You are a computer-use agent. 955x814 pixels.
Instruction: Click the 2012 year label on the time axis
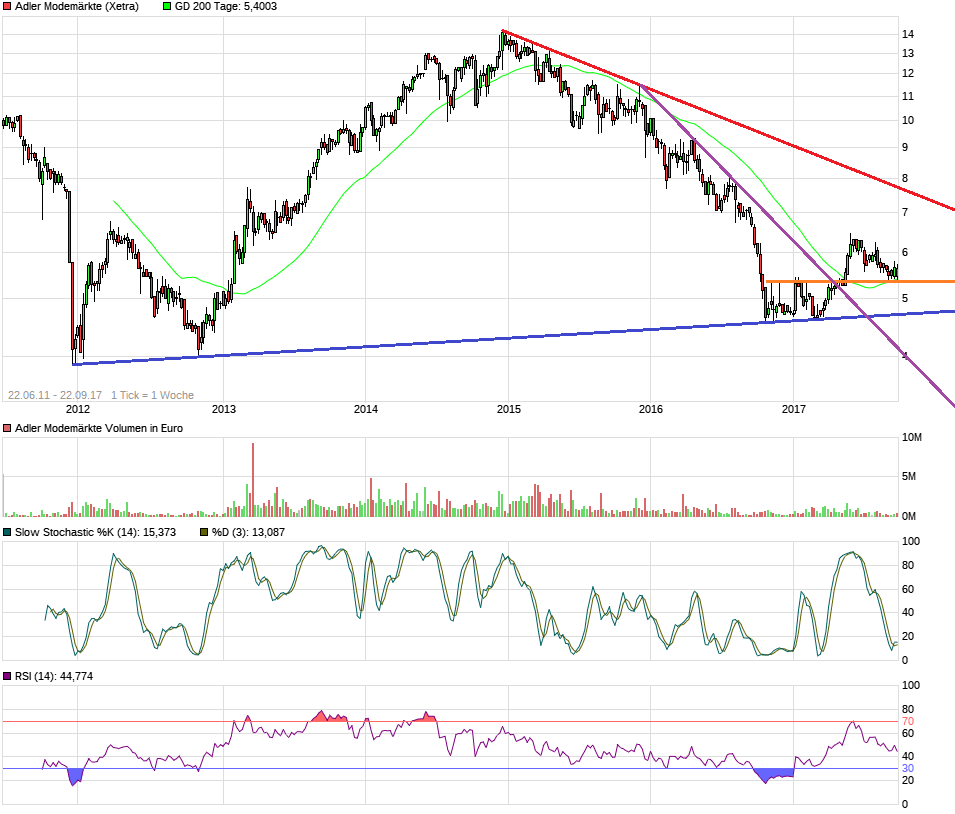click(x=78, y=408)
